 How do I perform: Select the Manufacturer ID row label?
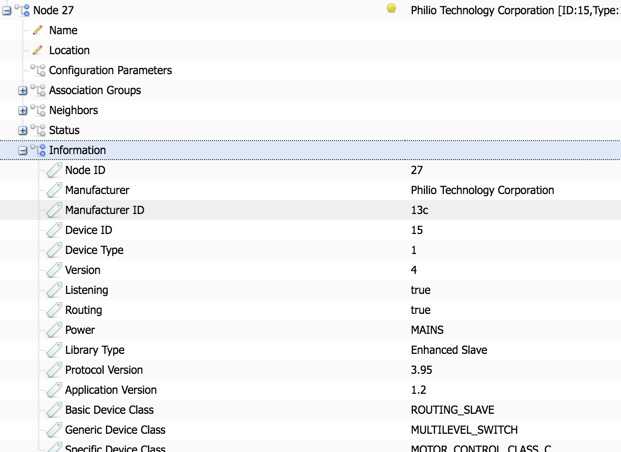point(105,210)
